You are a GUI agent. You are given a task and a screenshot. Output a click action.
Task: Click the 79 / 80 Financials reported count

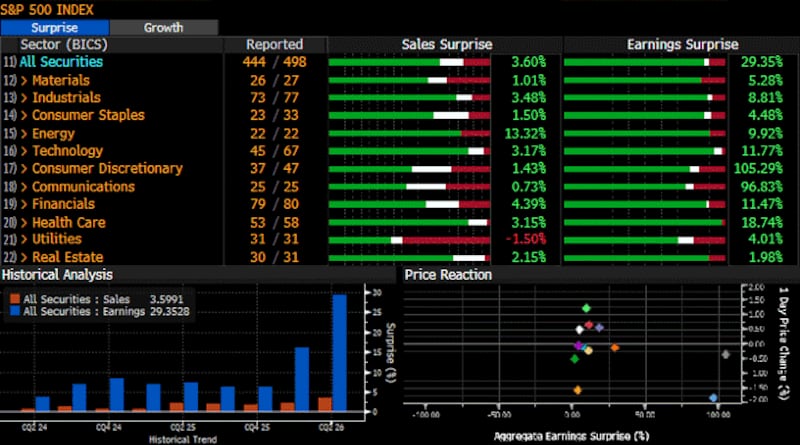pos(274,204)
